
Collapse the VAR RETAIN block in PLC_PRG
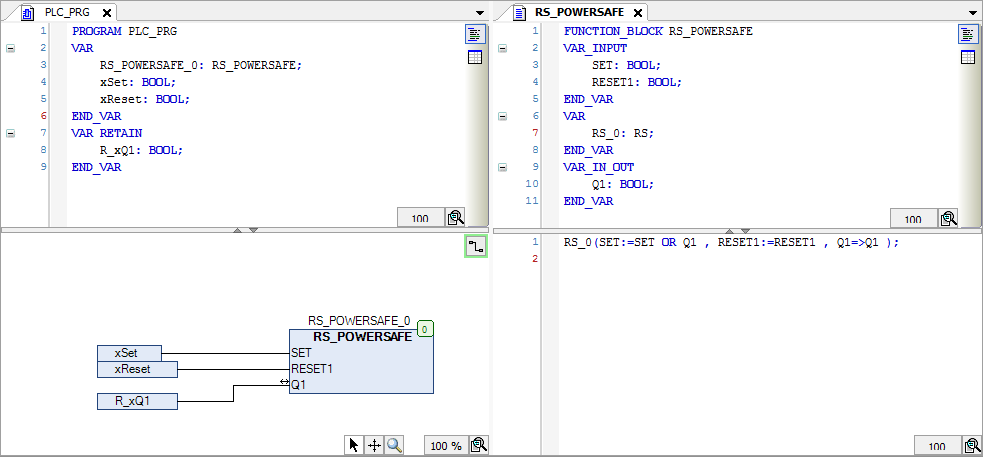tap(11, 133)
